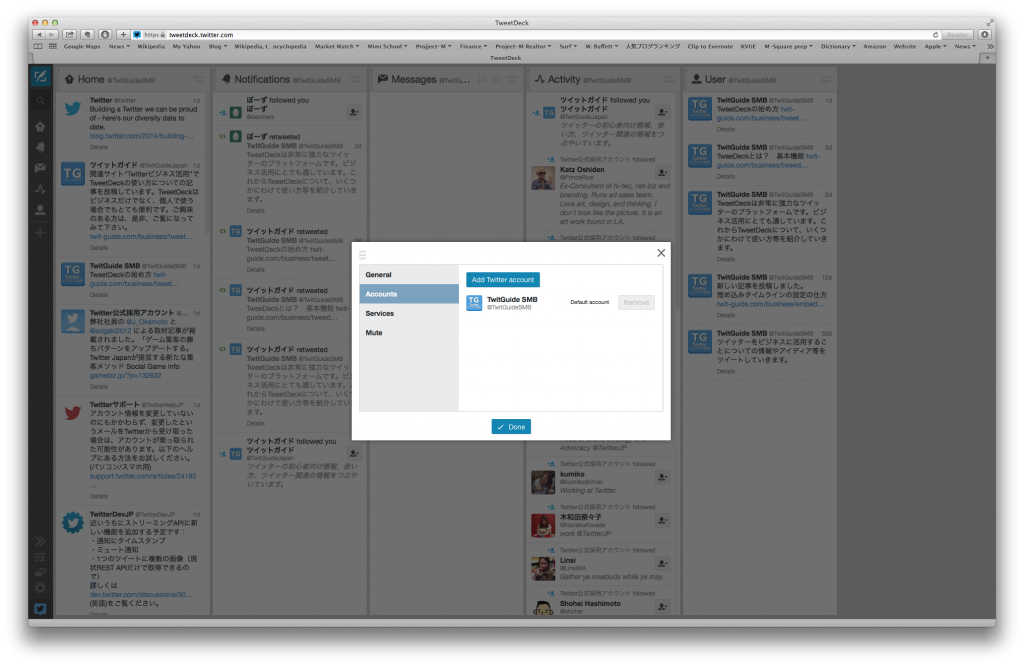Open User column options icon
This screenshot has height=666, width=1024.
(x=825, y=80)
